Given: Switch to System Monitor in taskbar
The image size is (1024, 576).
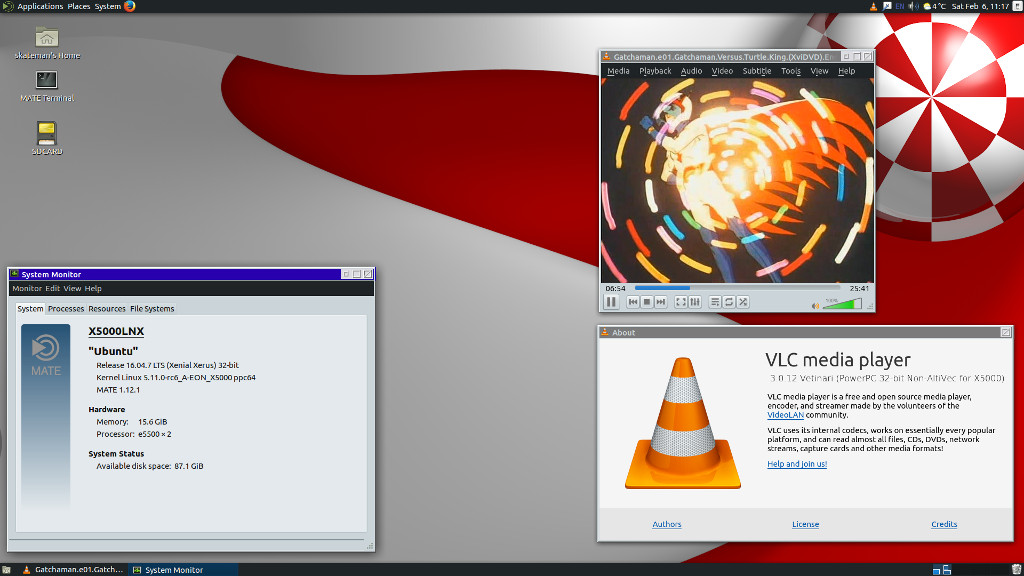Looking at the screenshot, I should 183,569.
